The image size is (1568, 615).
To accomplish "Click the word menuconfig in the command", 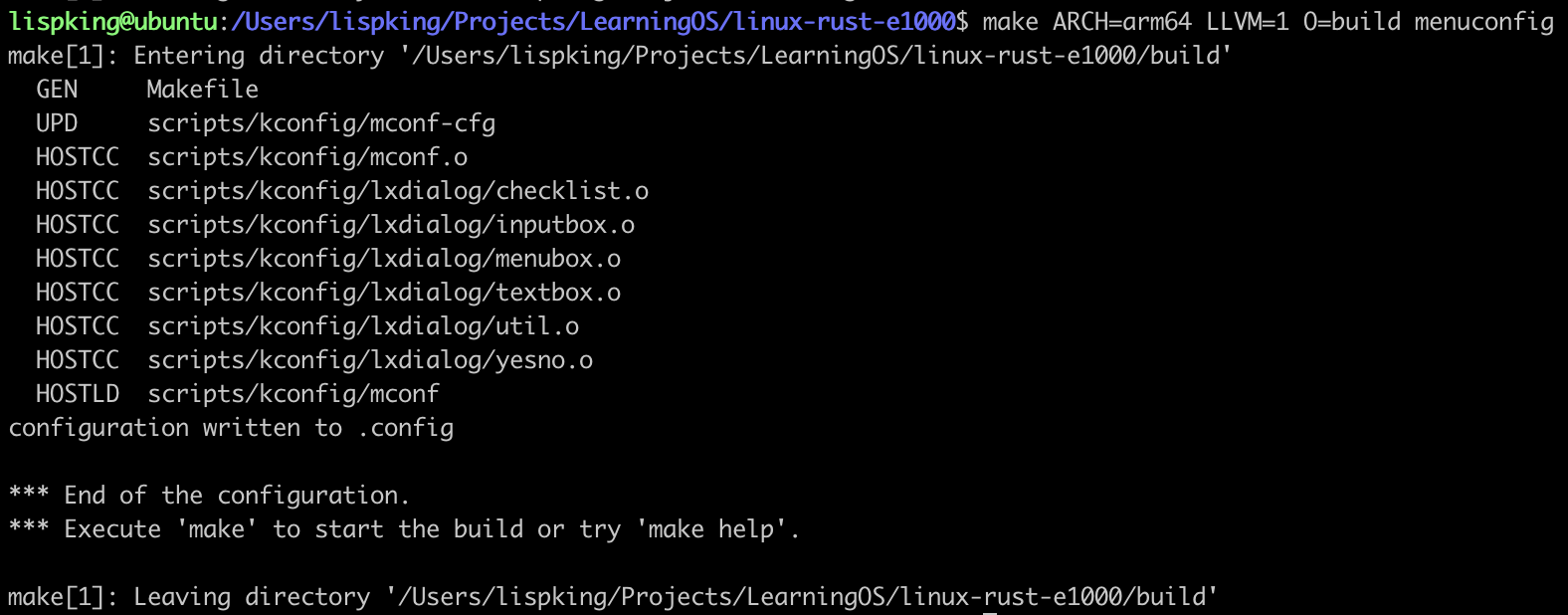I will tap(1482, 21).
